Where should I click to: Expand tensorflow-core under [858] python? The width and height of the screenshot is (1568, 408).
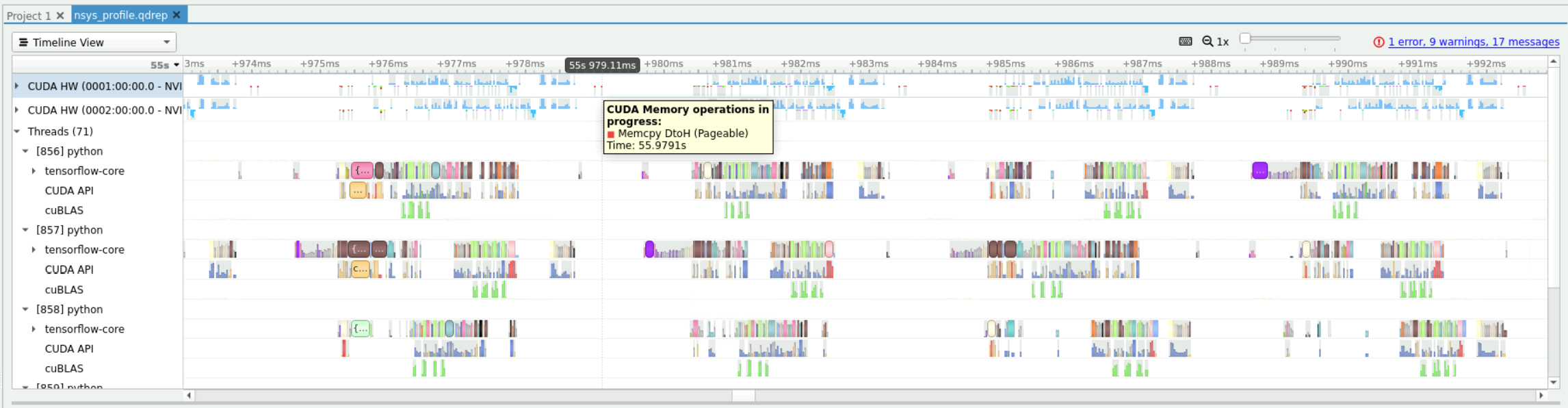point(34,329)
